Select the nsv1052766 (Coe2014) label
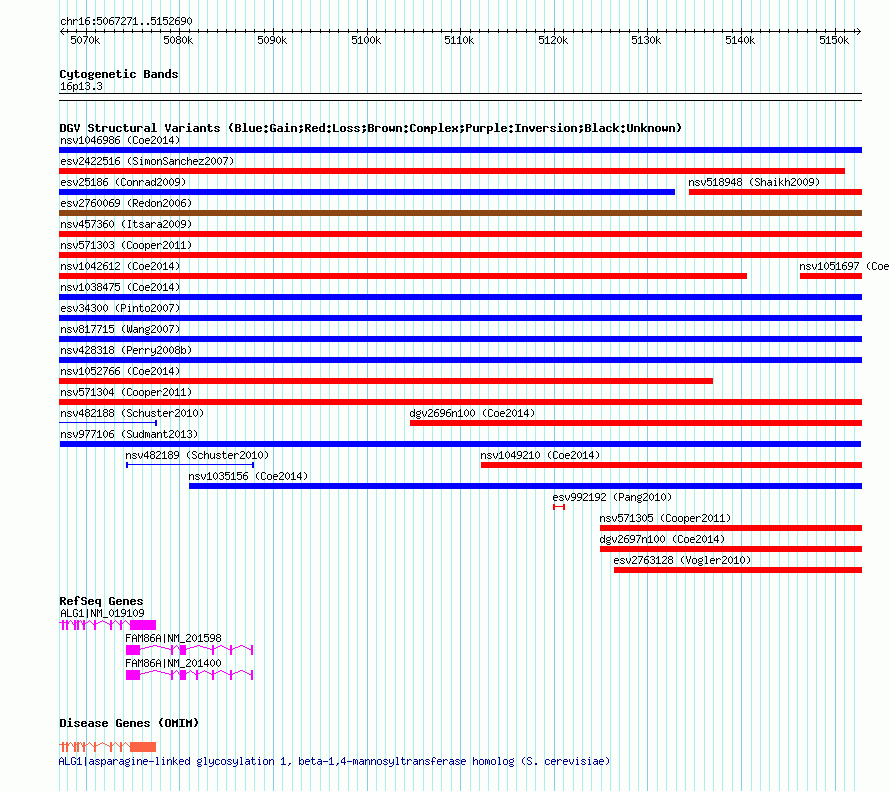This screenshot has width=890, height=791. (x=120, y=371)
